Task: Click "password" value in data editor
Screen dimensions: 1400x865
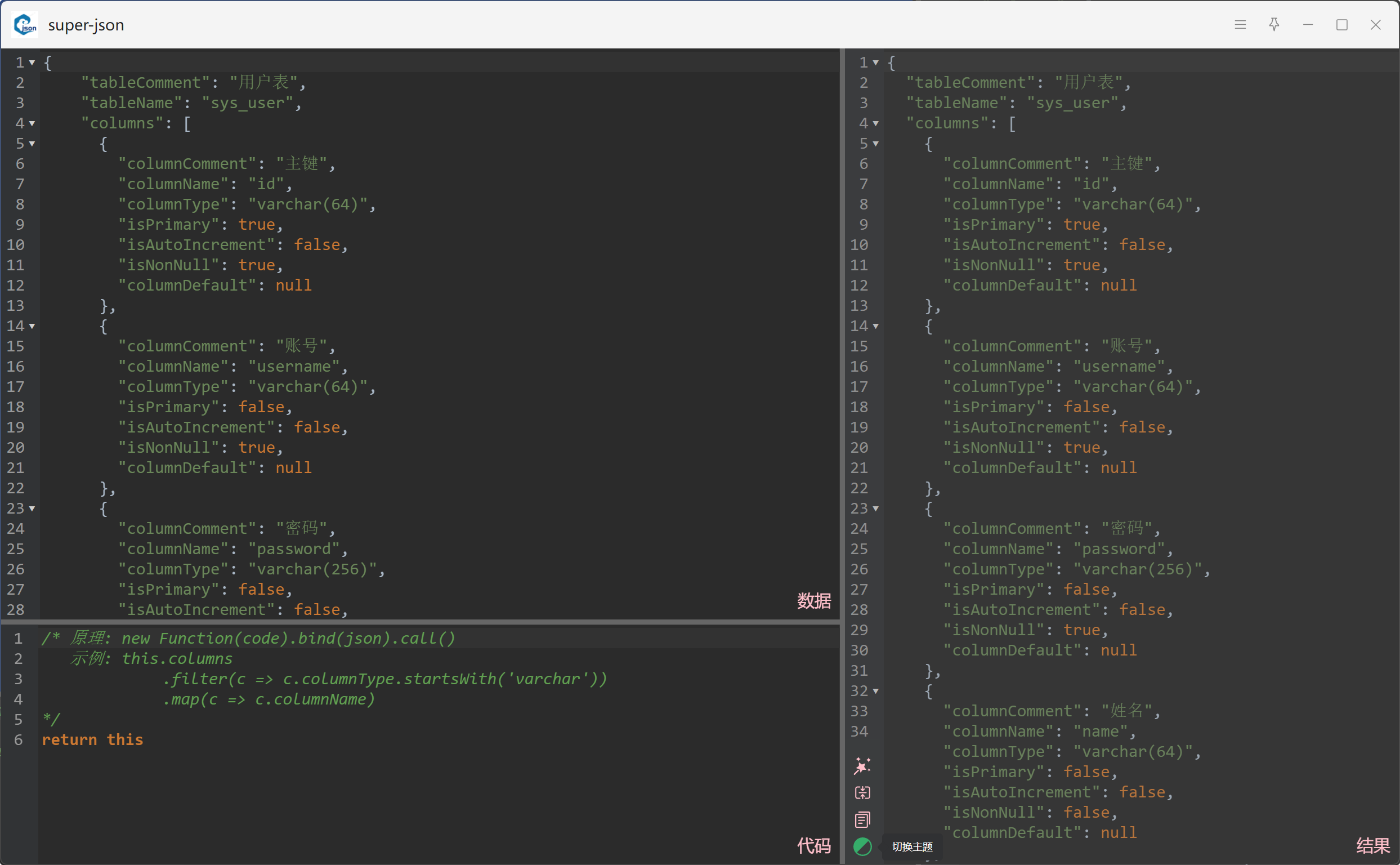Action: (294, 549)
